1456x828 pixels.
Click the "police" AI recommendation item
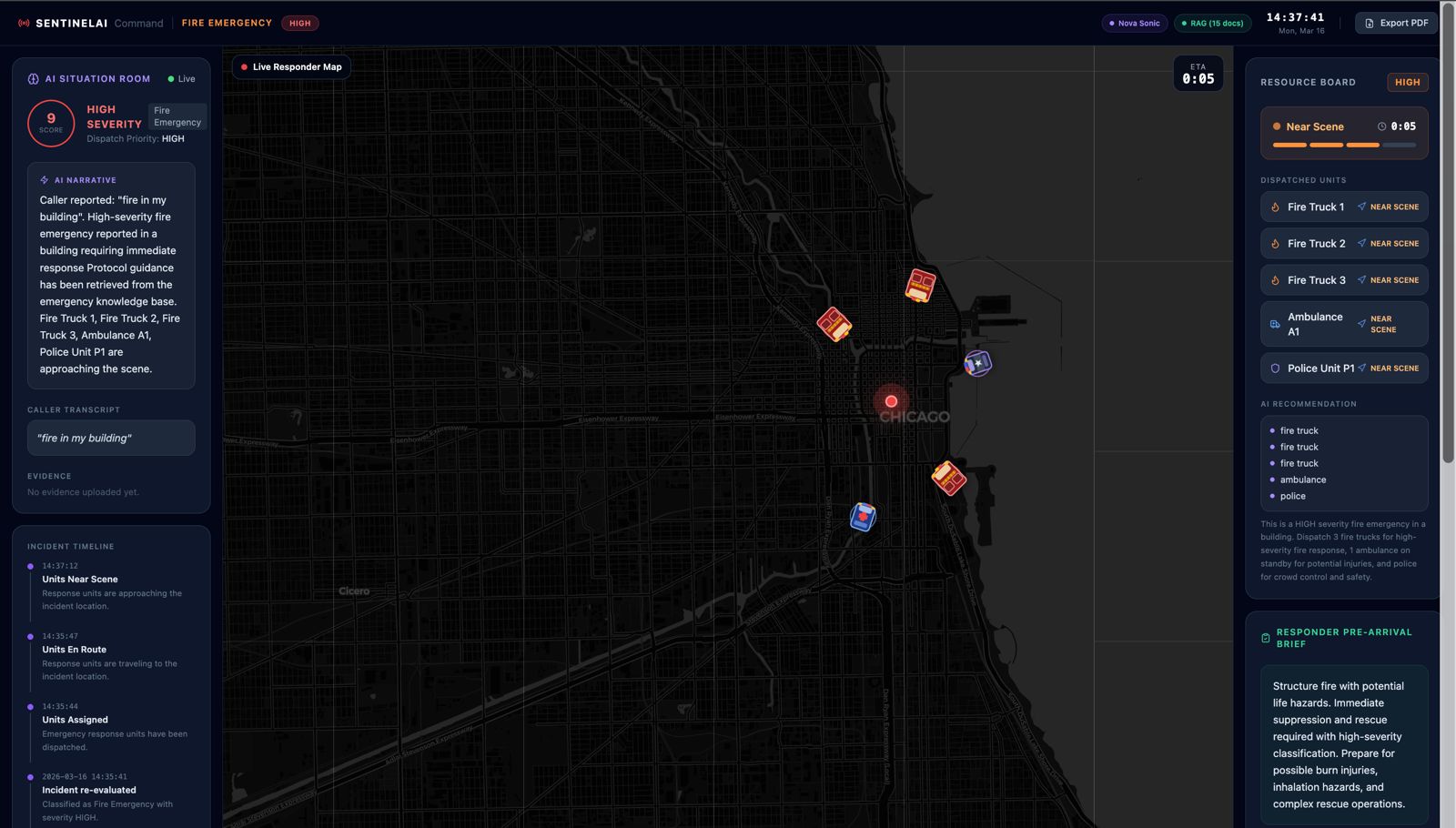(1293, 497)
